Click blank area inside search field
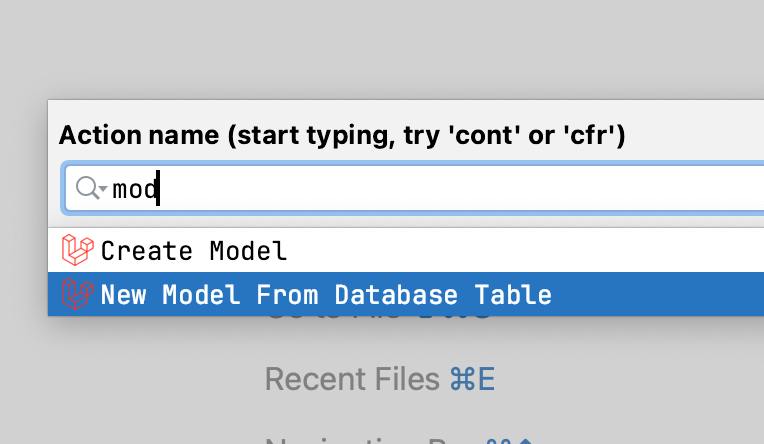 click(463, 189)
